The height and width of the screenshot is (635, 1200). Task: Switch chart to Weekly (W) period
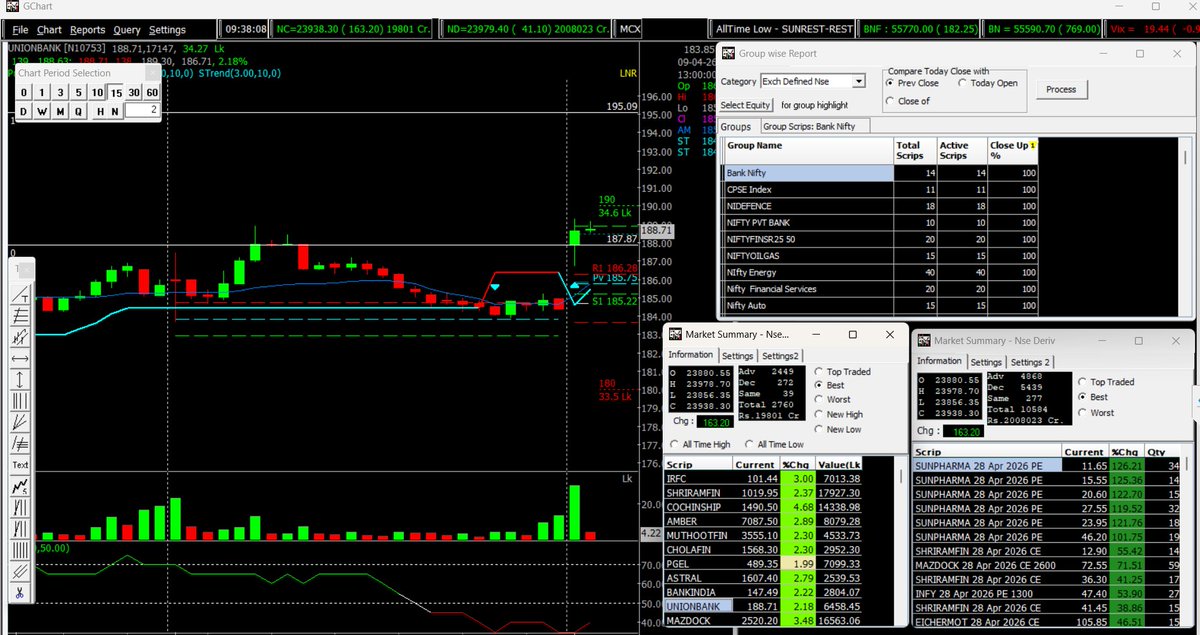(41, 111)
